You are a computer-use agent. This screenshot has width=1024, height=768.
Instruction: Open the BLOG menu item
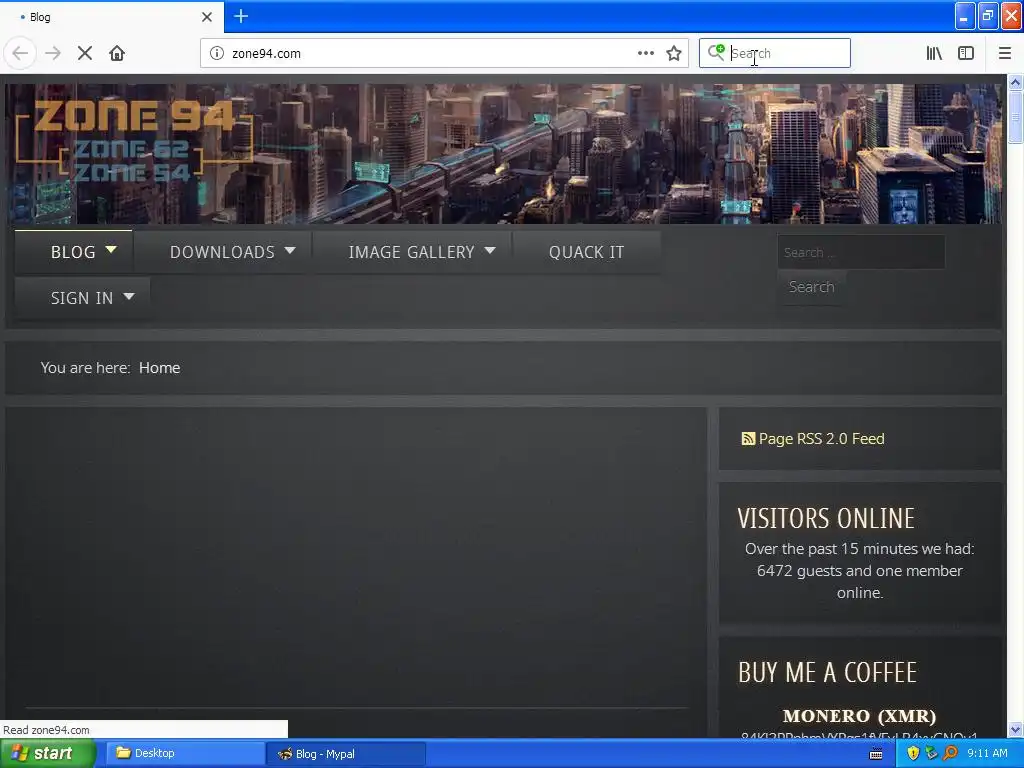point(73,252)
